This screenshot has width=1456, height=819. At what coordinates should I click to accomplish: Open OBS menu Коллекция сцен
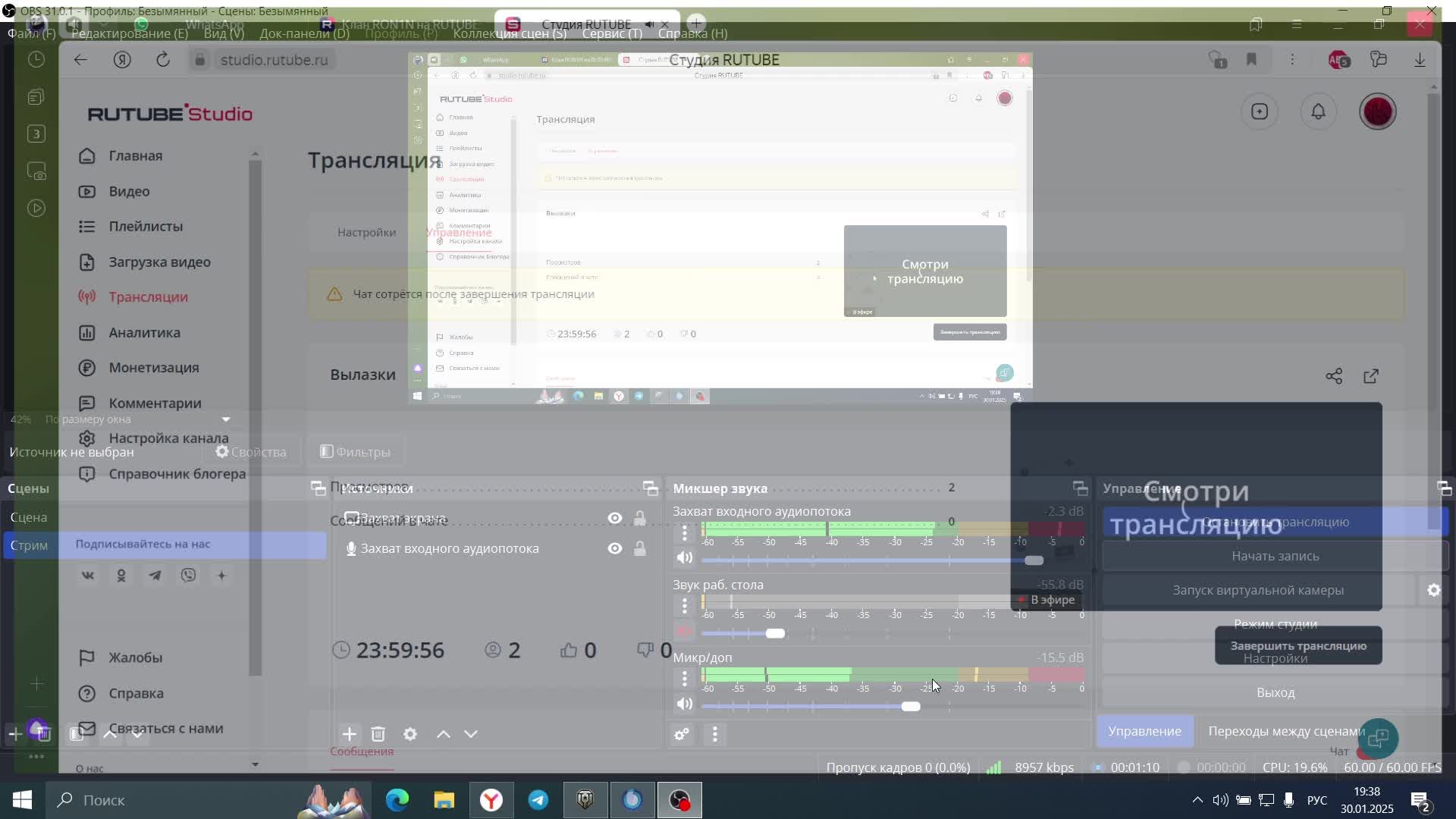(x=510, y=33)
